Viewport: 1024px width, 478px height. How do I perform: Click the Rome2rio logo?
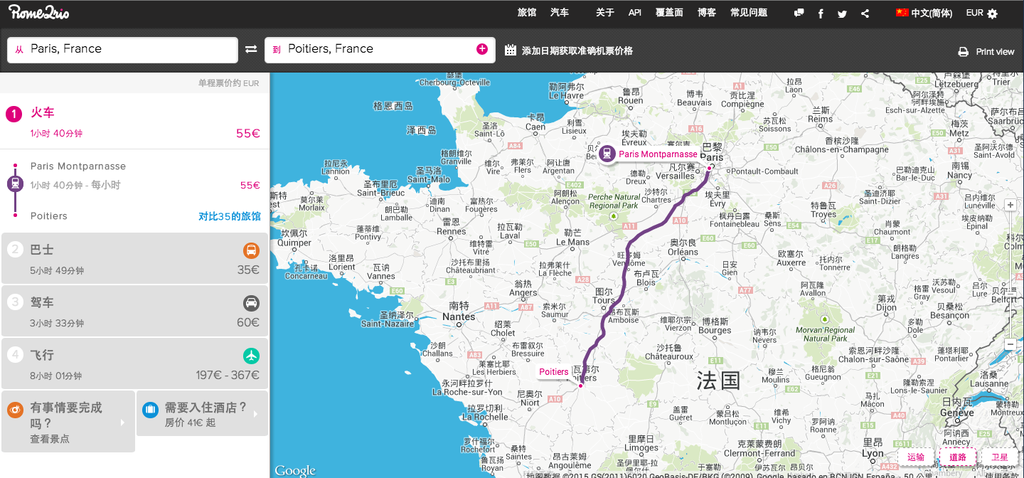pyautogui.click(x=39, y=12)
